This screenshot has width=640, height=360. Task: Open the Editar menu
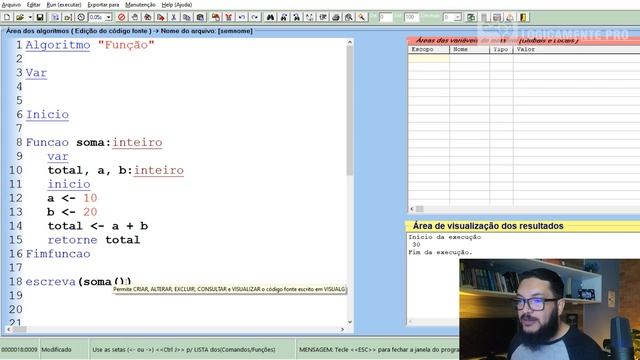click(33, 5)
